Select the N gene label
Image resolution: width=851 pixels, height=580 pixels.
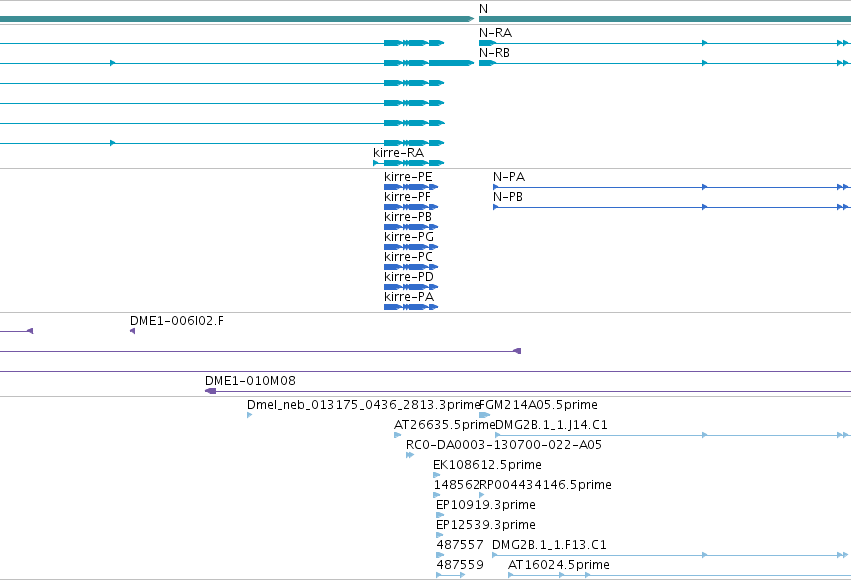click(483, 9)
